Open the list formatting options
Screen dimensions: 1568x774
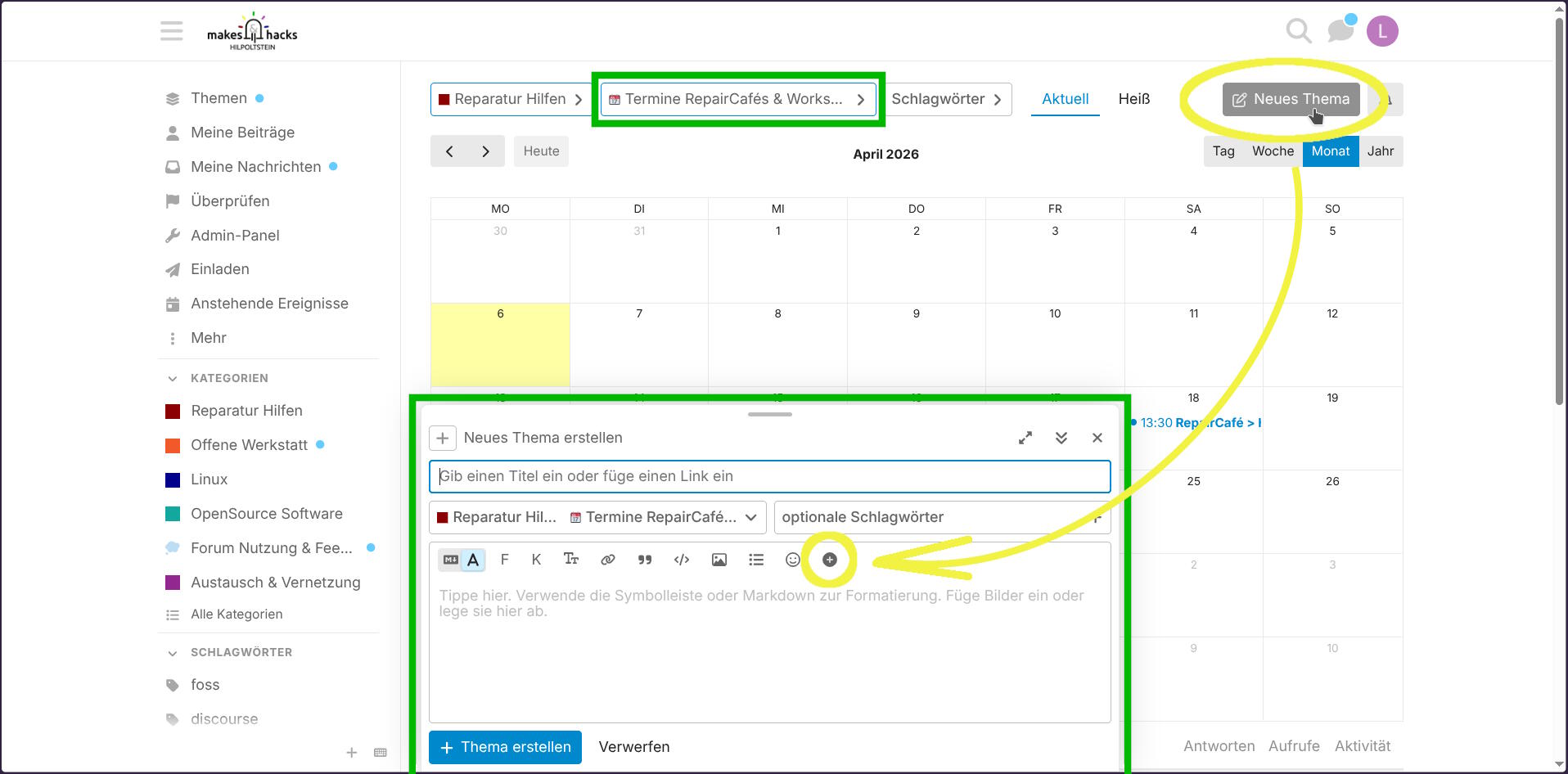click(755, 560)
